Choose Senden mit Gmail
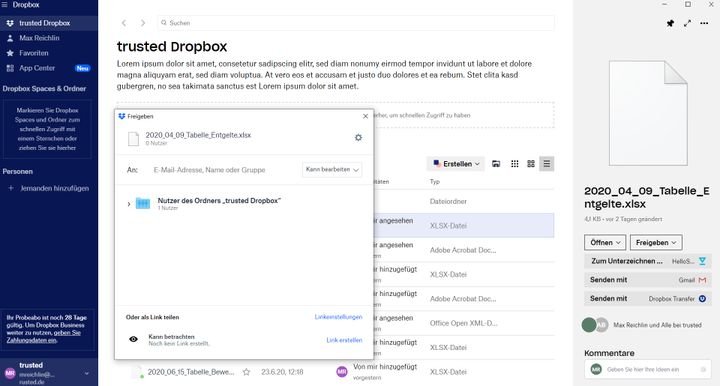 click(x=648, y=280)
